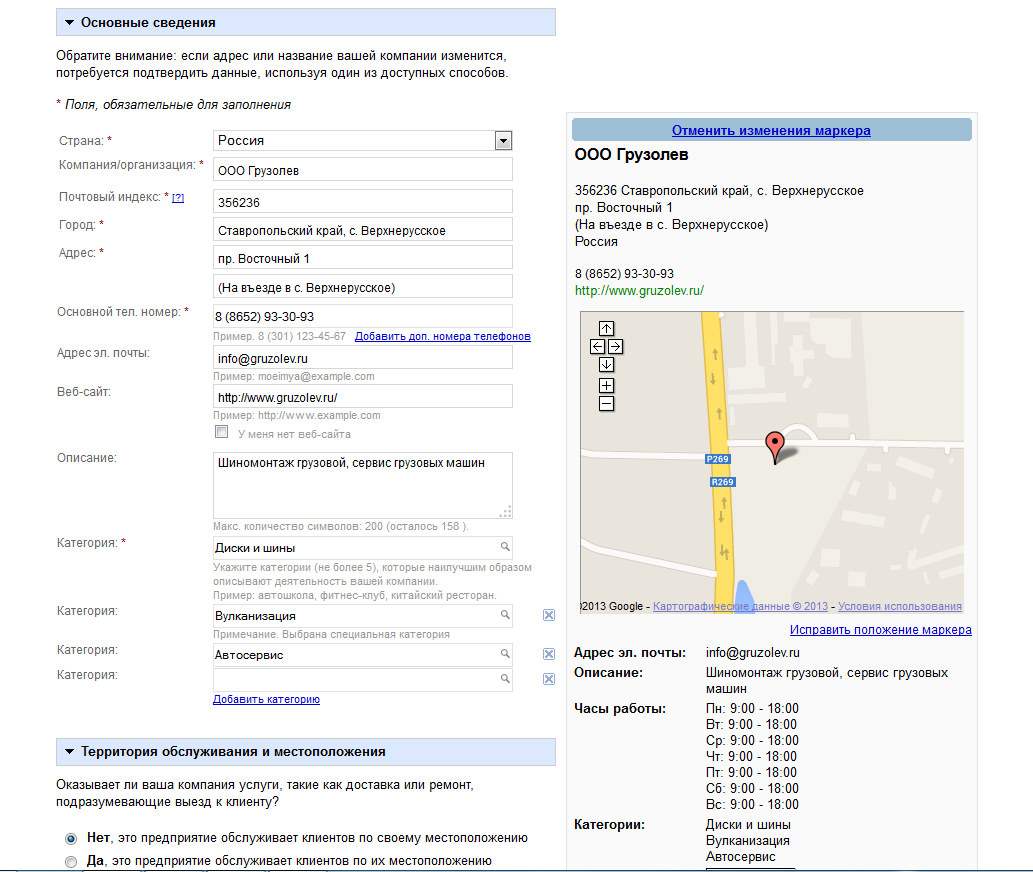This screenshot has width=1033, height=872.
Task: Focus second address line field
Action: click(x=363, y=286)
